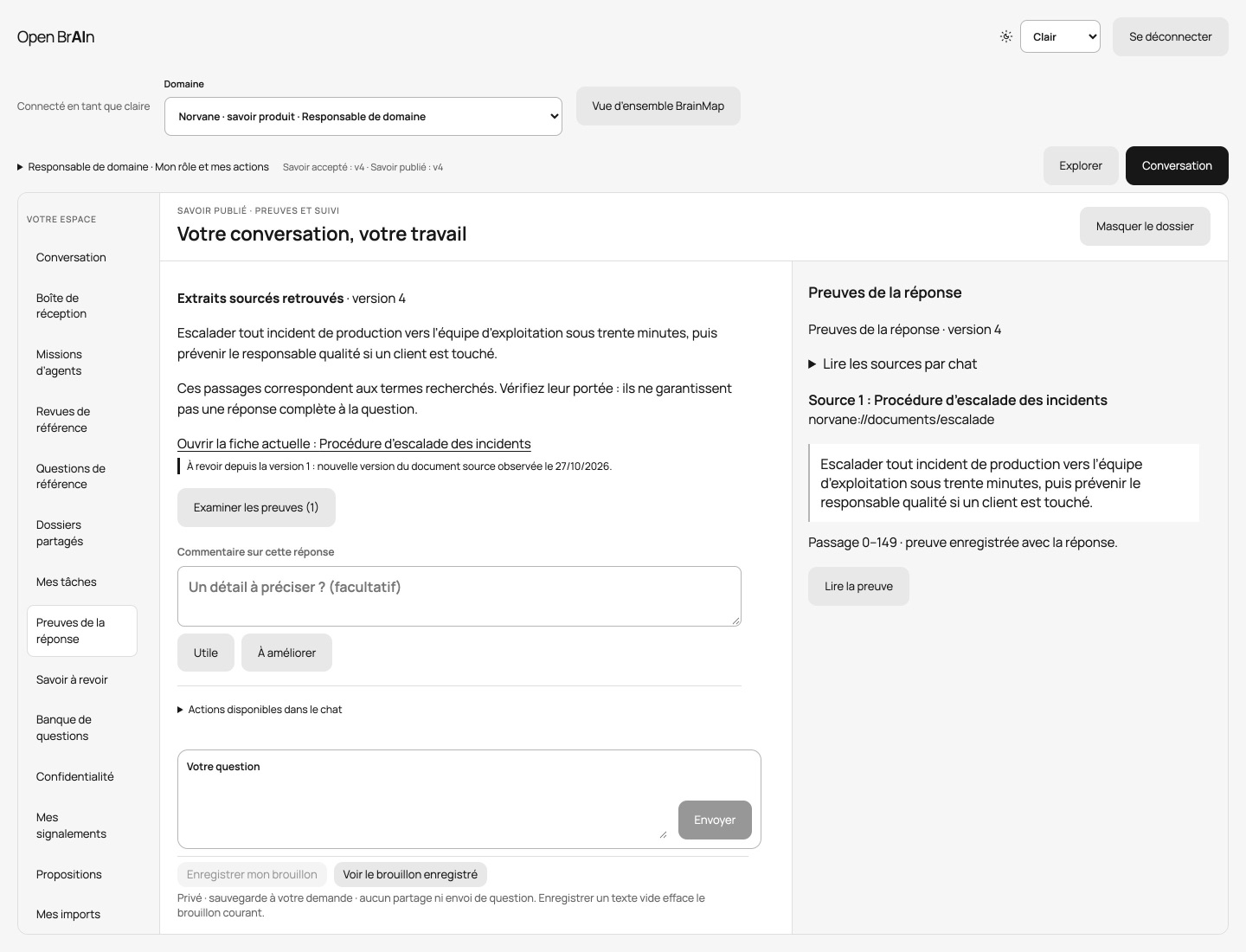
Task: Open the Domaine selector dropdown
Action: 363,116
